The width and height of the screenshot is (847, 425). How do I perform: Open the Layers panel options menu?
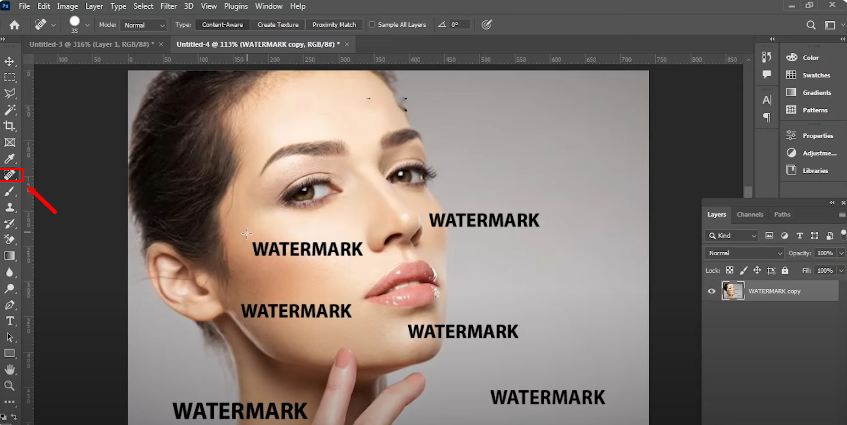[x=842, y=215]
